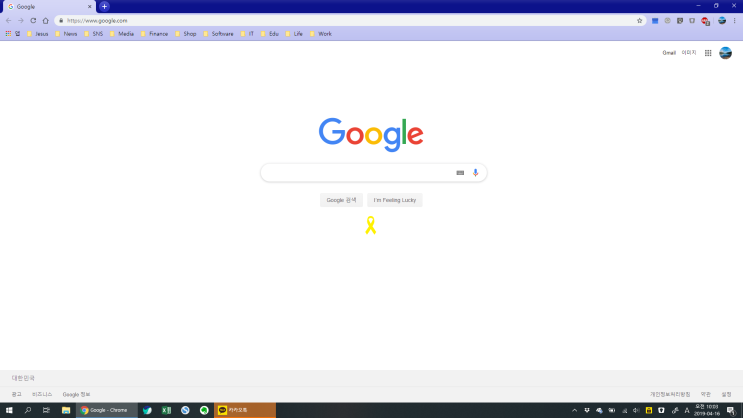This screenshot has width=743, height=418.
Task: Open the Chrome three-dot menu
Action: [734, 20]
